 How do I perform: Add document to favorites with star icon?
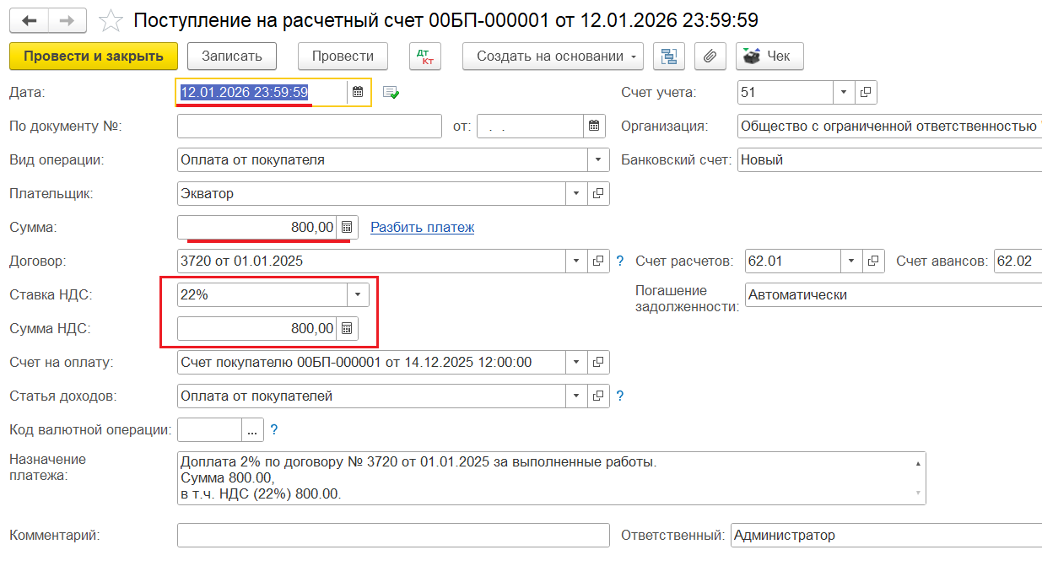[113, 20]
